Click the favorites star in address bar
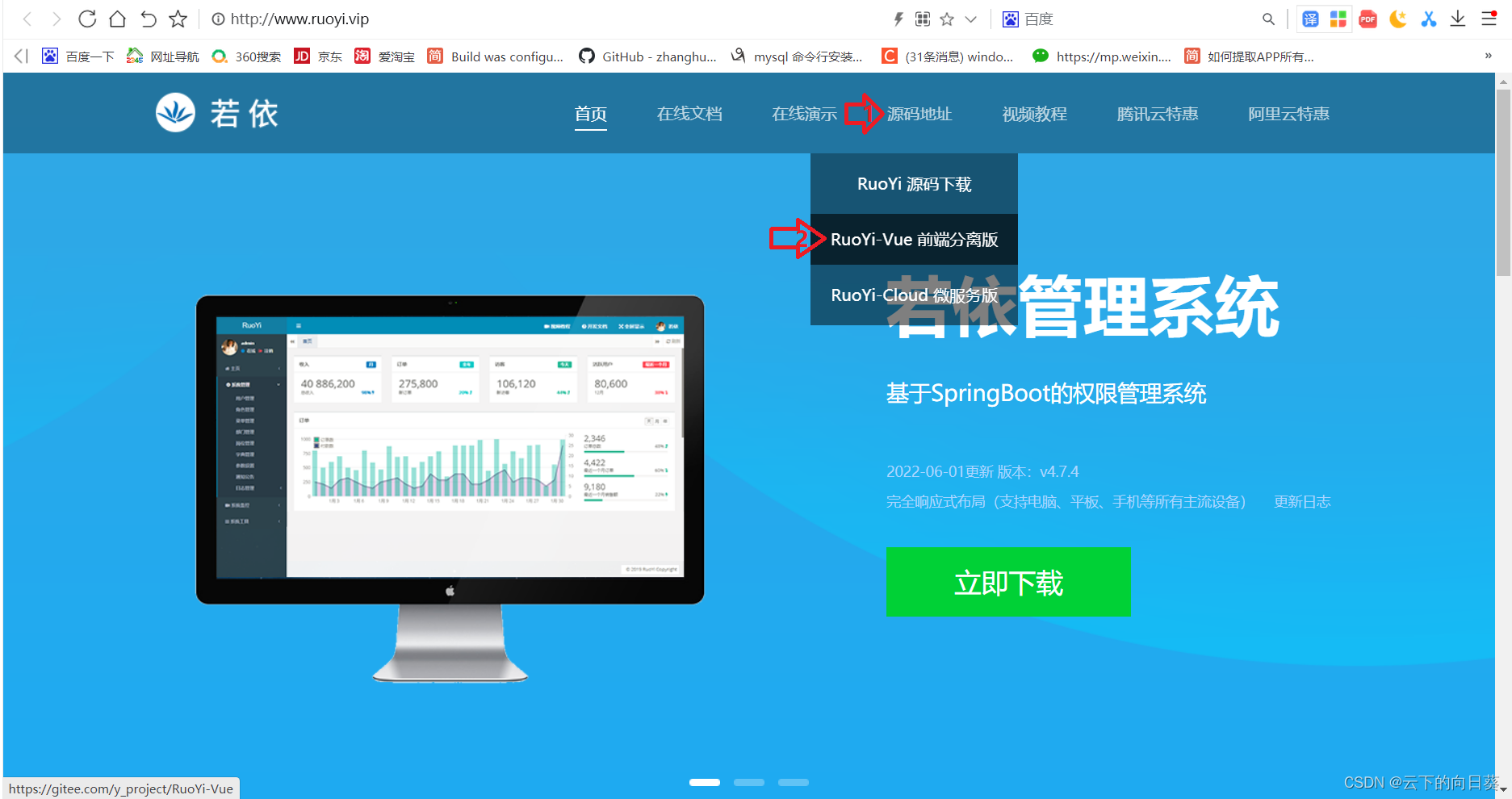 [947, 19]
